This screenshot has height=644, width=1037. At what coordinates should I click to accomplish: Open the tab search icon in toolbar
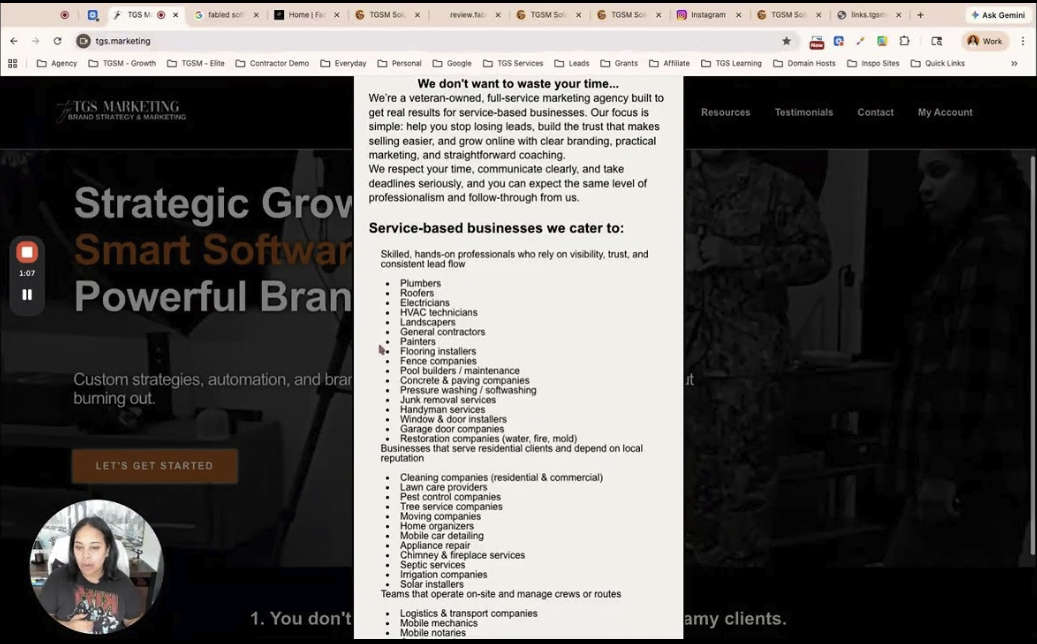click(x=936, y=41)
